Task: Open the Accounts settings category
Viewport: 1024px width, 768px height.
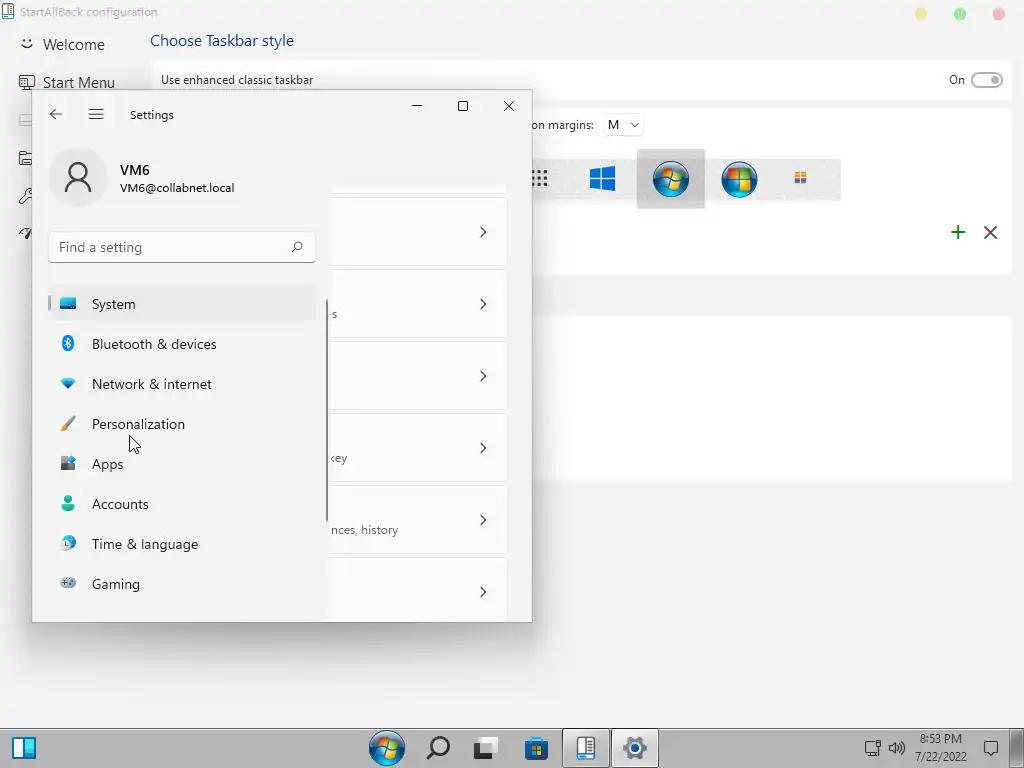Action: [182, 504]
